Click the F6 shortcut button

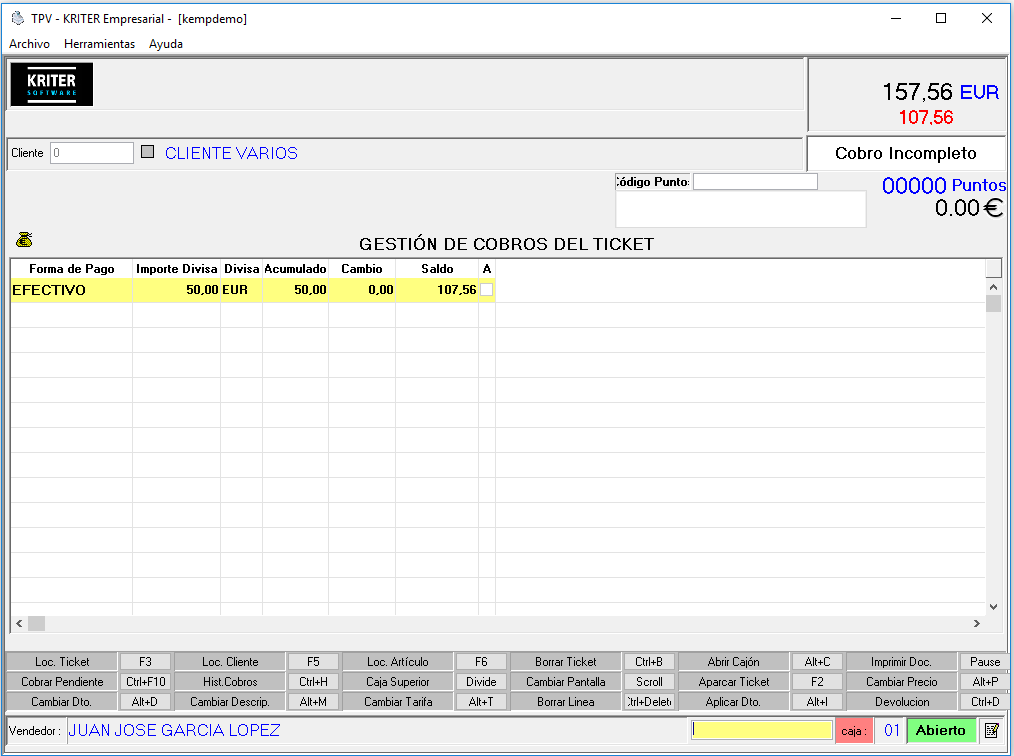point(481,662)
